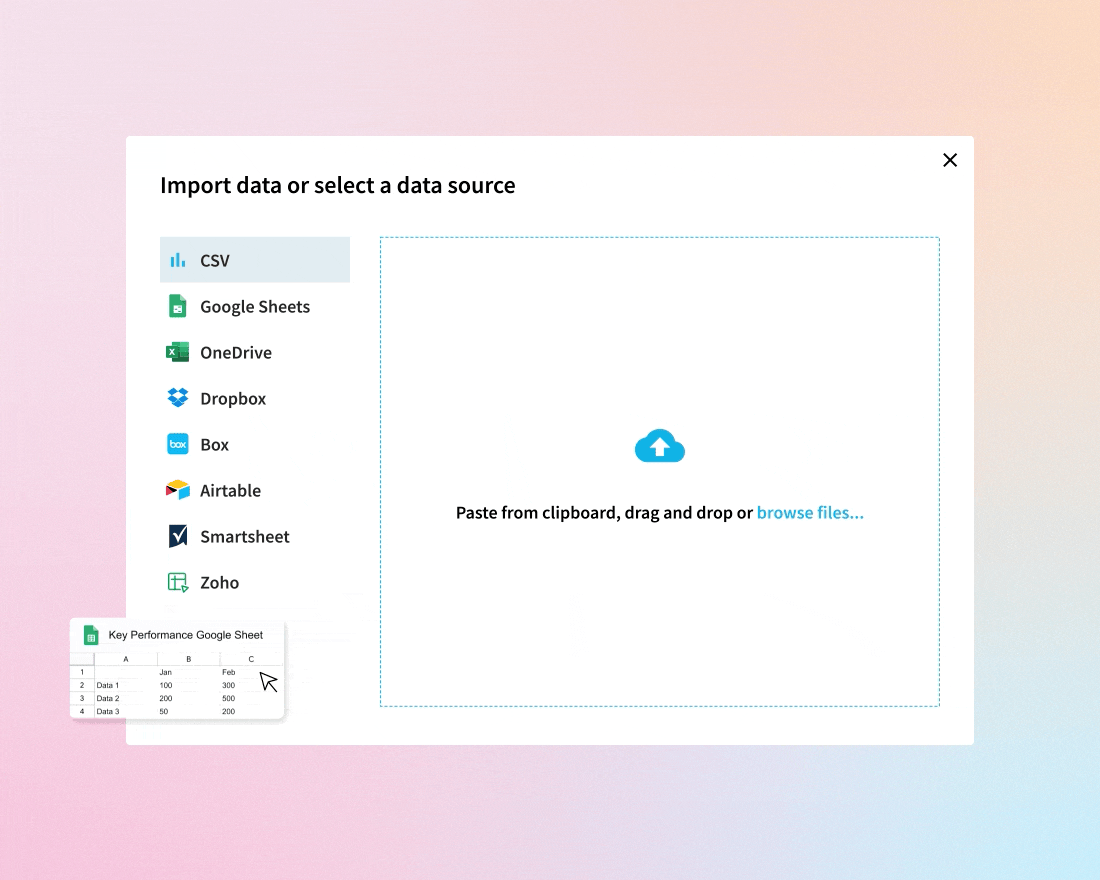Screen dimensions: 1100x880
Task: Click the '500' cell in Feb column
Action: [229, 698]
